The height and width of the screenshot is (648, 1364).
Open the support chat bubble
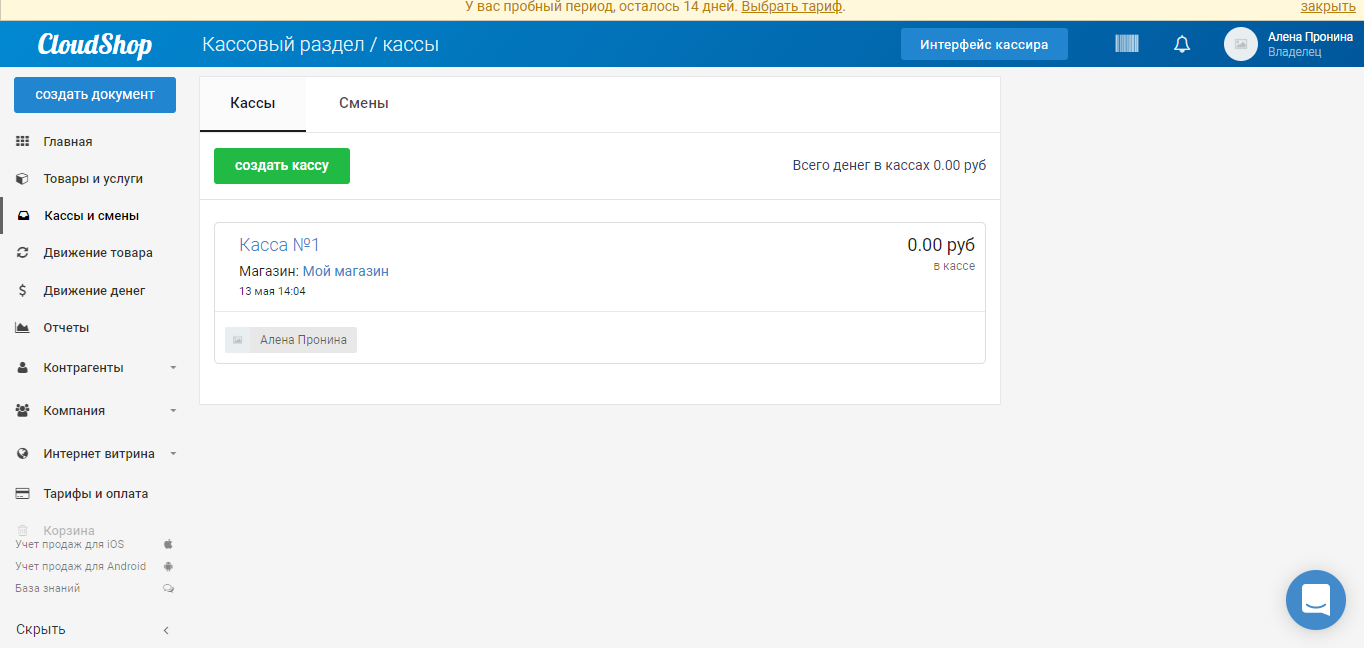[x=1315, y=600]
